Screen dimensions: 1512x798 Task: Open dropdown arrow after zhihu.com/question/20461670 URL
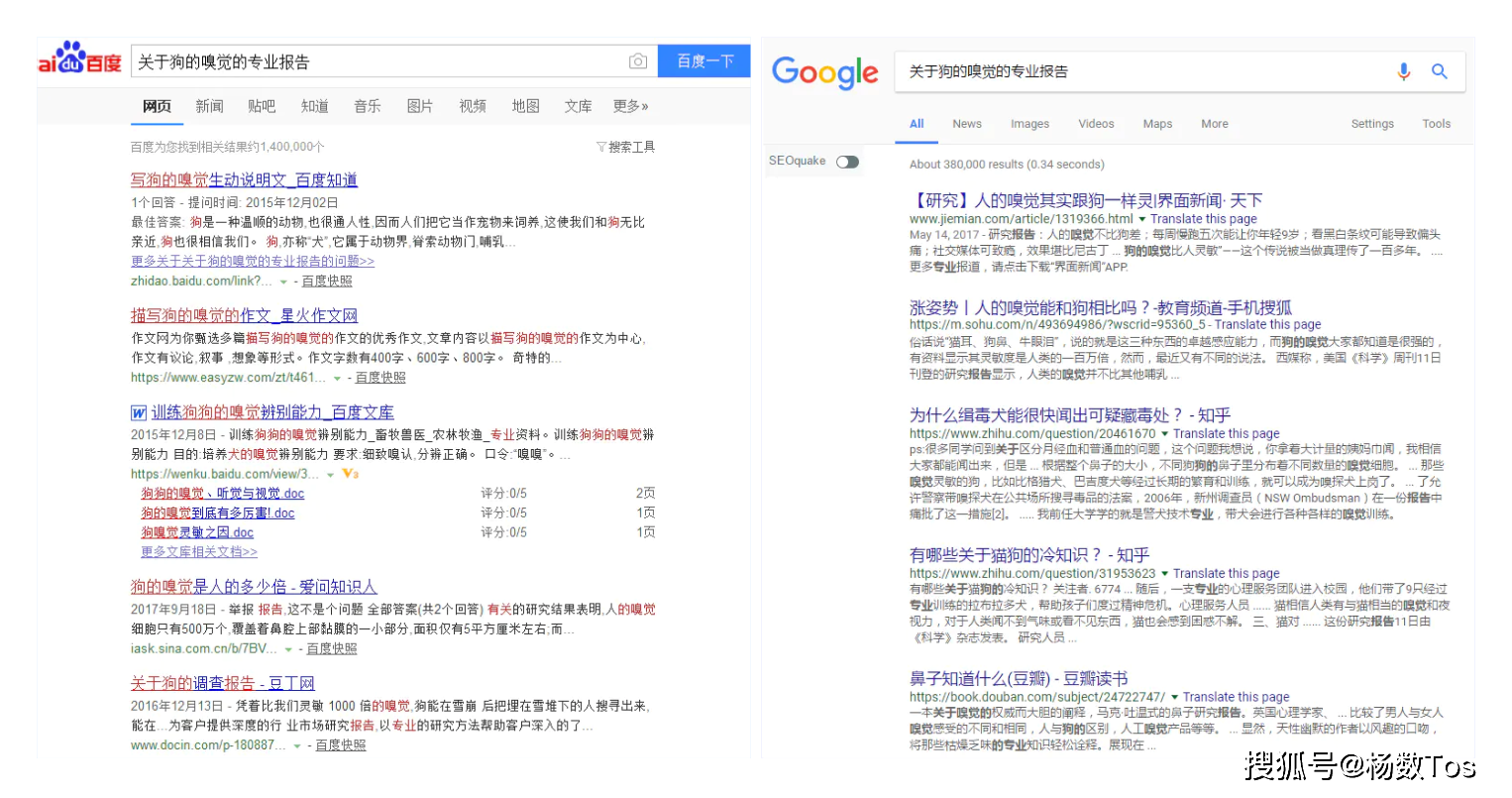(1164, 434)
